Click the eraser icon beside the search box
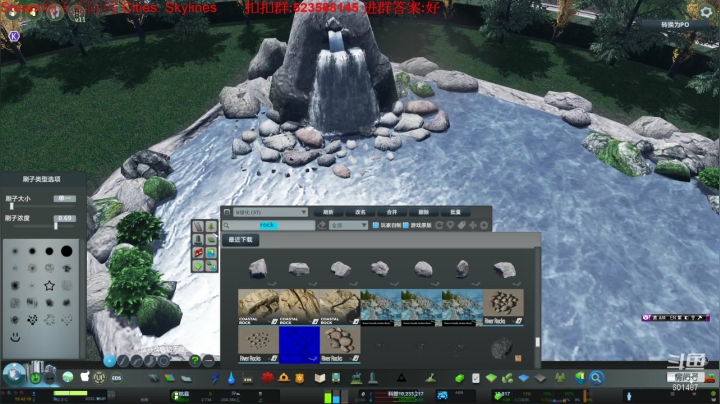Screen dimensions: 720x404 coord(322,225)
